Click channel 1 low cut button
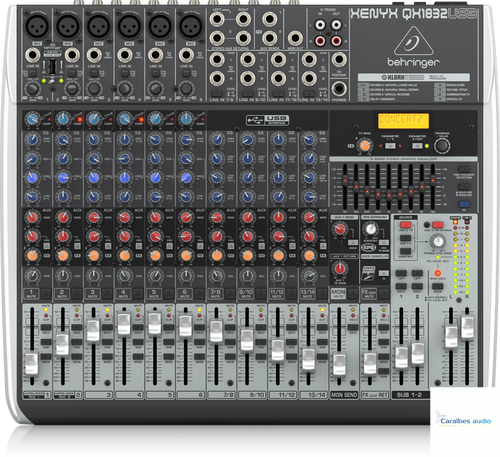Image resolution: width=500 pixels, height=457 pixels. [x=33, y=73]
